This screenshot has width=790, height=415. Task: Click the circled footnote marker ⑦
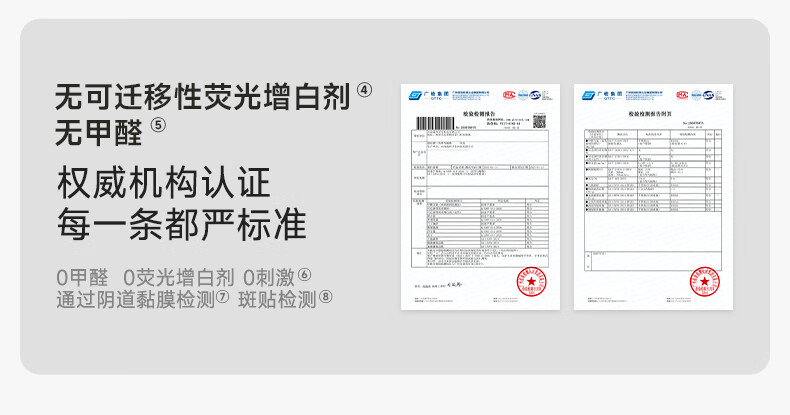[x=222, y=297]
